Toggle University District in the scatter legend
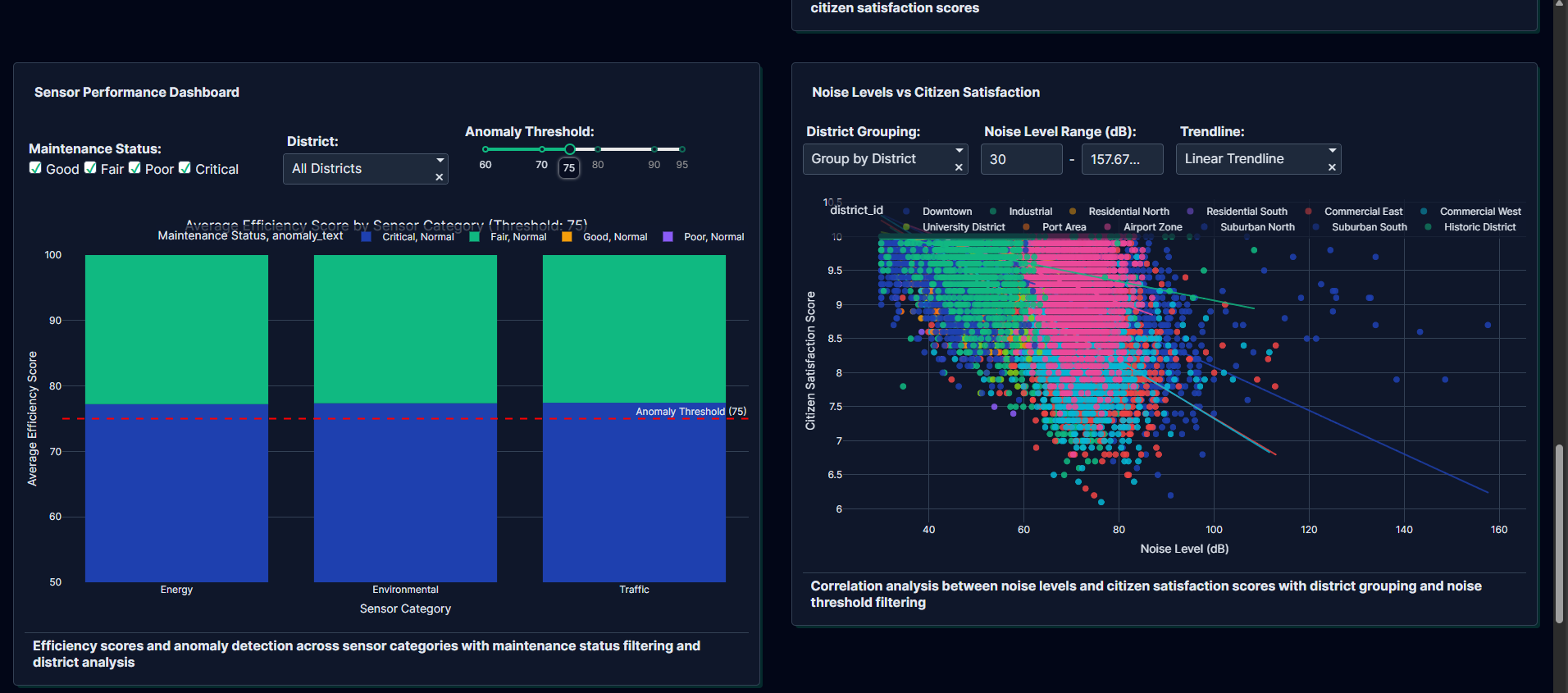 click(x=954, y=227)
